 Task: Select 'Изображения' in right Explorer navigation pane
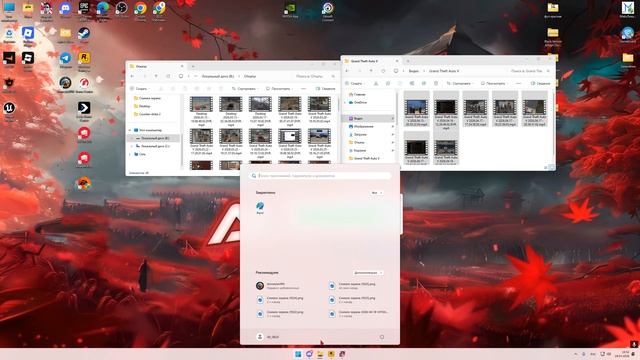(361, 127)
